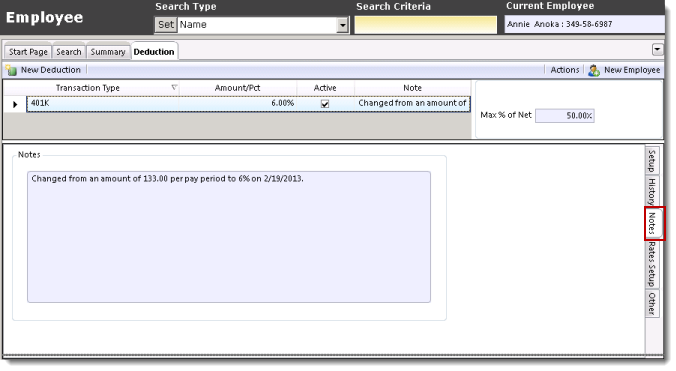Open the Rates Setup side tab
Image resolution: width=676 pixels, height=371 pixels.
[651, 264]
